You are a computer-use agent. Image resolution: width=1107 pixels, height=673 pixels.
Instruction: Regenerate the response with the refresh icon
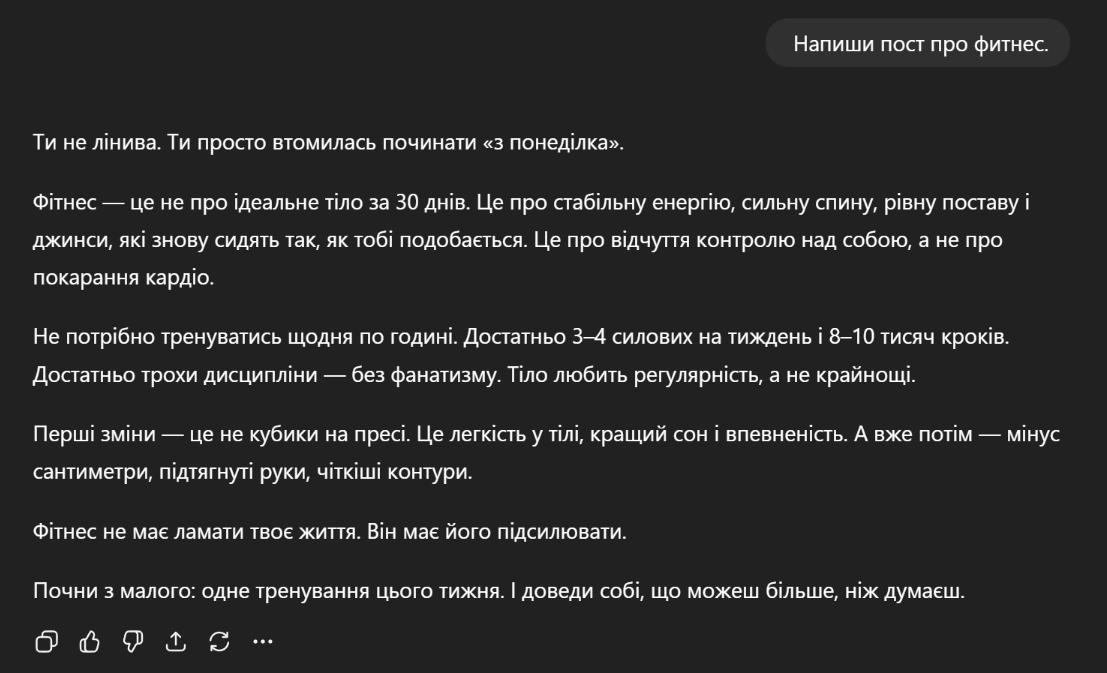(x=219, y=642)
